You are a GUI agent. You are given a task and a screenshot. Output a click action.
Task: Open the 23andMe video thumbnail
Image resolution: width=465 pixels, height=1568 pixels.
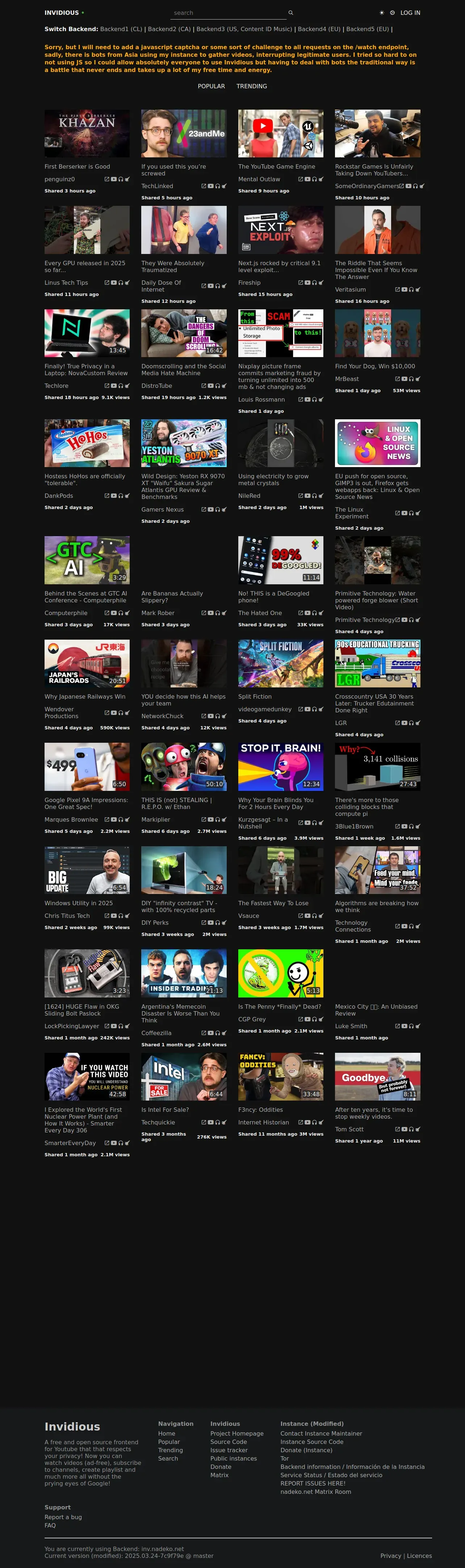coord(184,133)
